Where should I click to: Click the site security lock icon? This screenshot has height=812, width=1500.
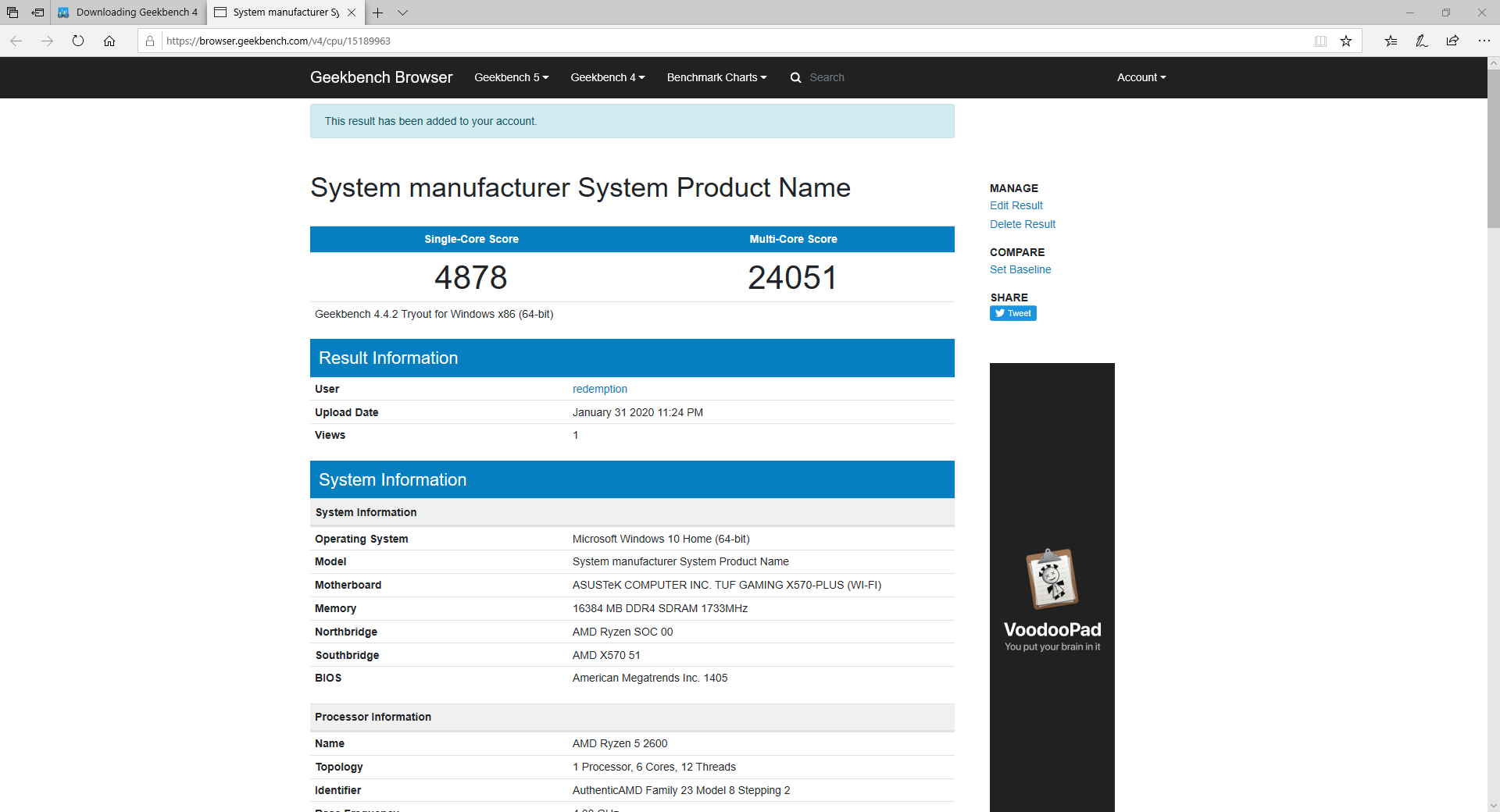point(150,41)
